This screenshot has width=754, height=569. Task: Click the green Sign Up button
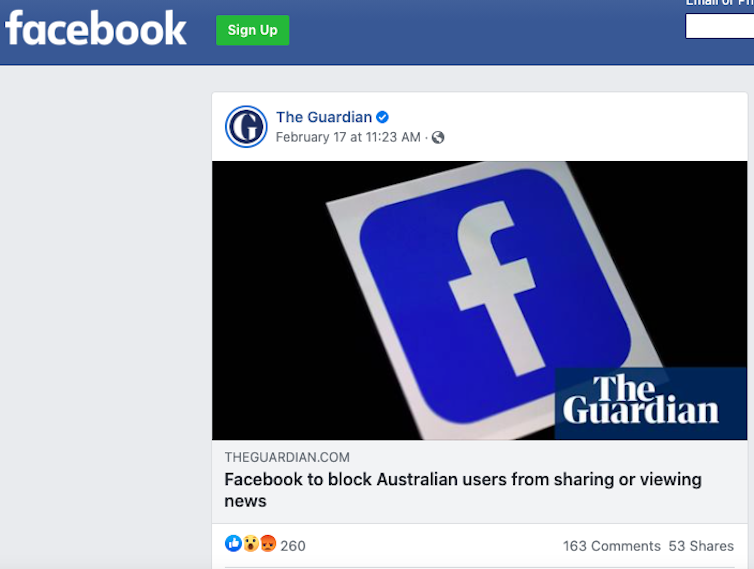[x=252, y=30]
